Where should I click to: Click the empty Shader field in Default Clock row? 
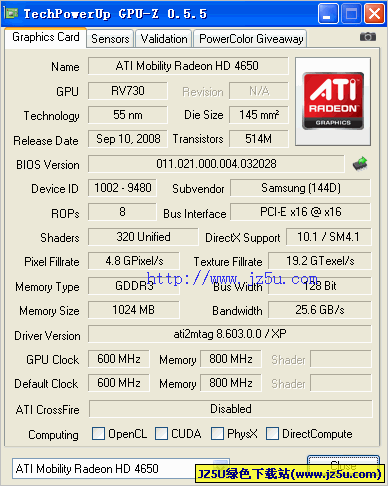341,383
